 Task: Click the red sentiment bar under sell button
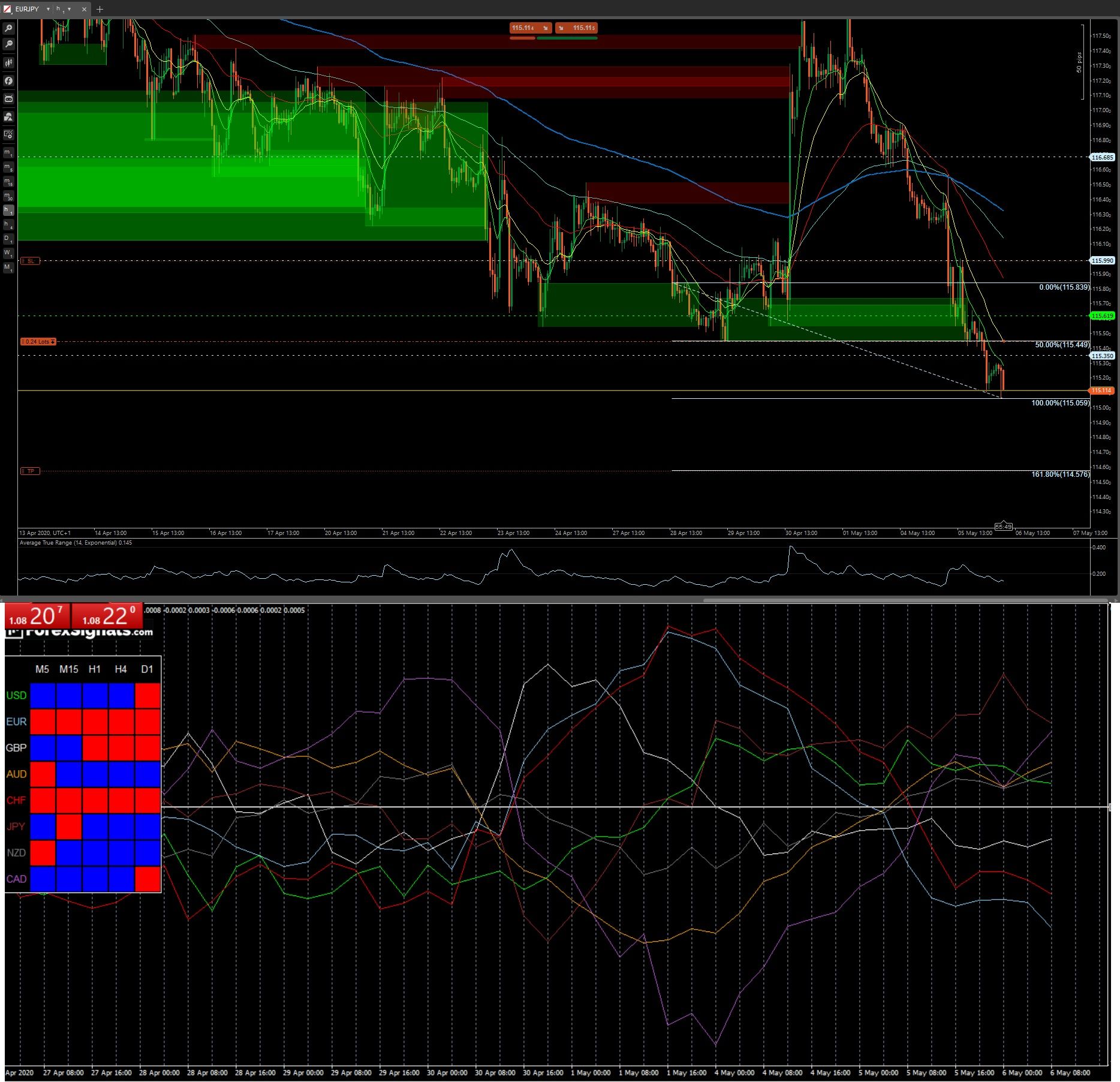click(522, 38)
